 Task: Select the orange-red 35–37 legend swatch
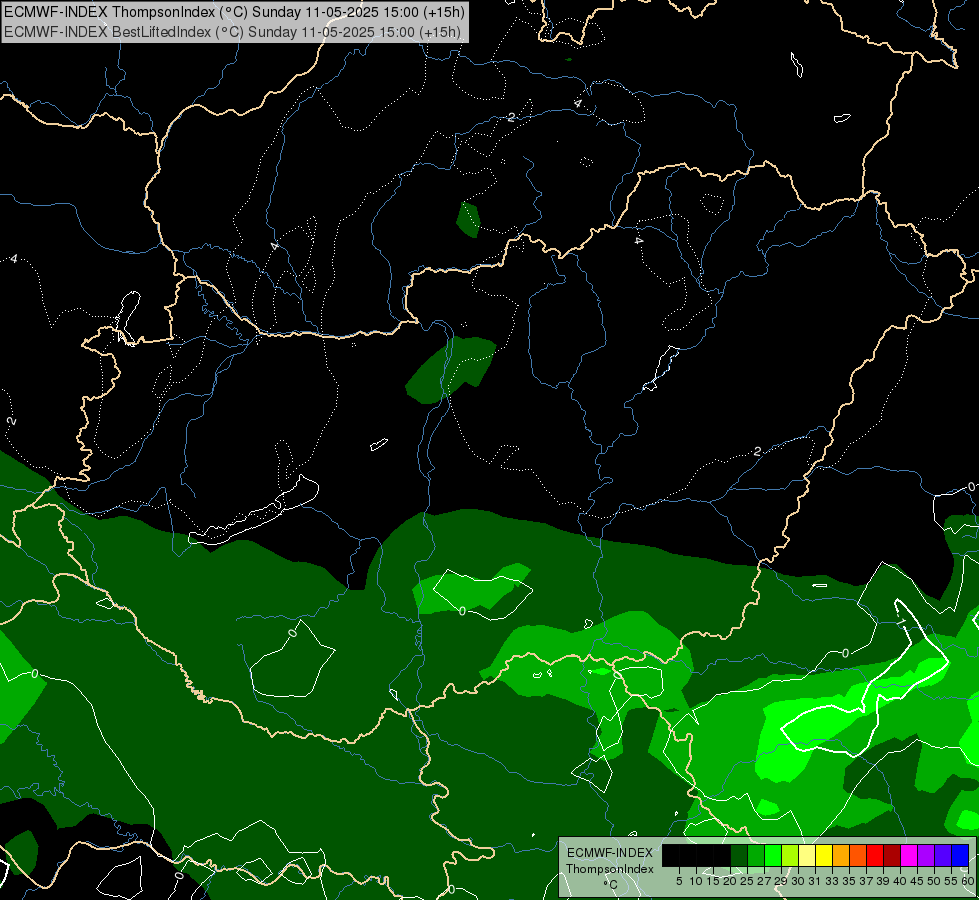(x=858, y=855)
